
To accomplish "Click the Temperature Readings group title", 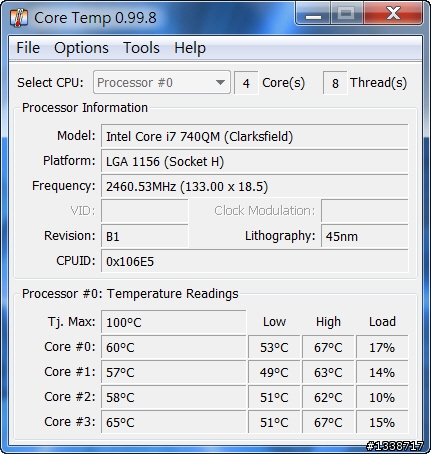I will pyautogui.click(x=130, y=294).
